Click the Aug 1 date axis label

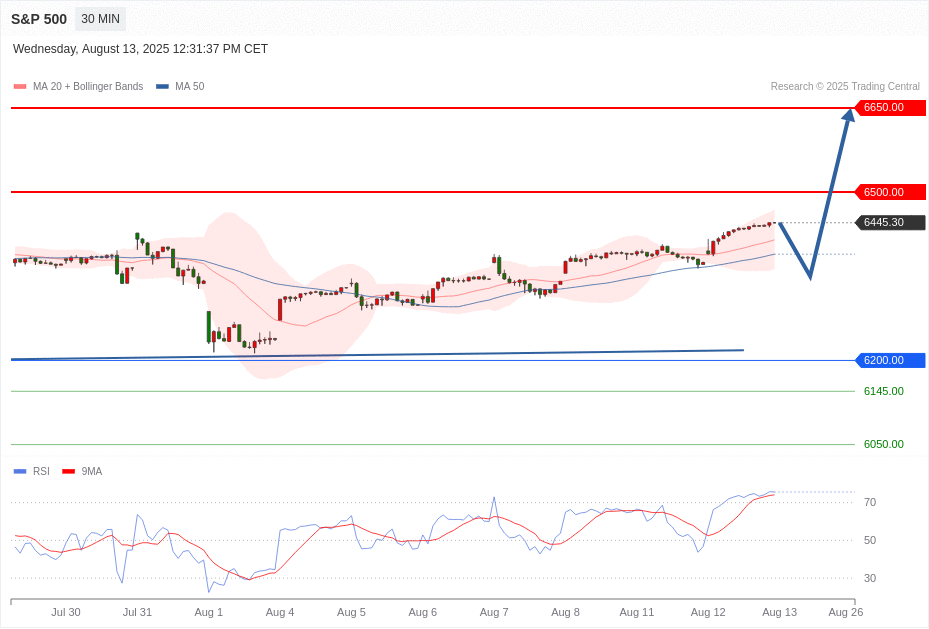209,612
